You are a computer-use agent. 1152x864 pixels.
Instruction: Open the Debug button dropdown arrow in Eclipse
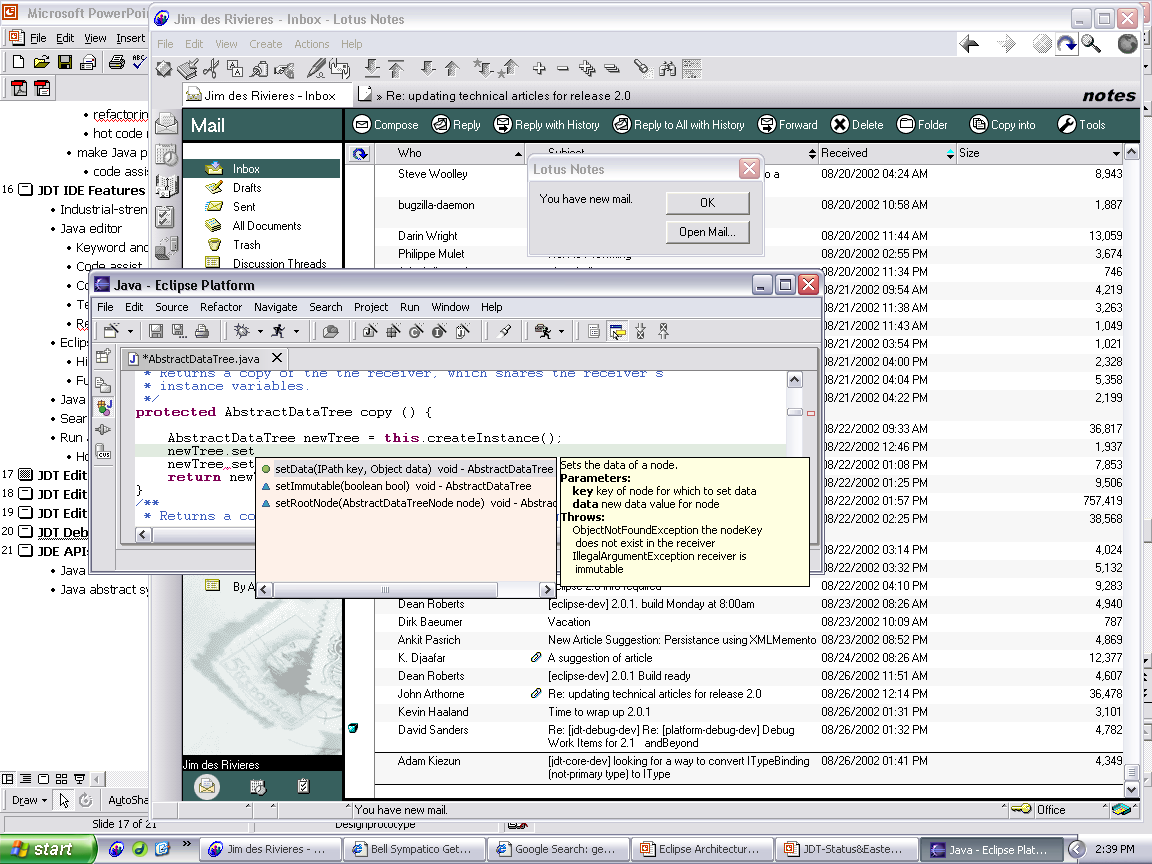(259, 332)
